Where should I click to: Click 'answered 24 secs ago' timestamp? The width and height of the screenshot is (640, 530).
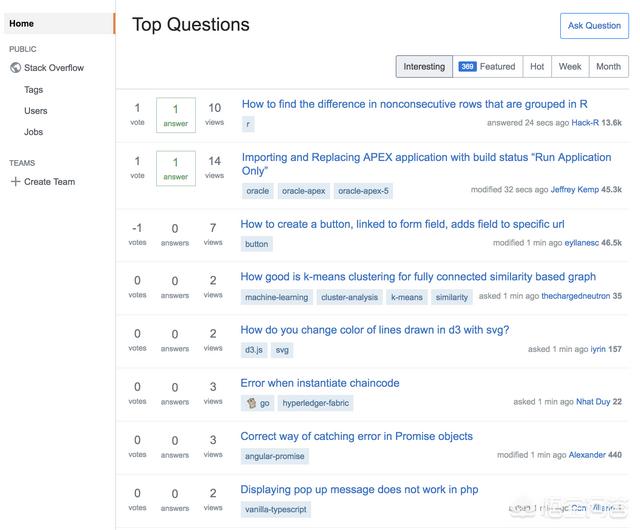528,123
